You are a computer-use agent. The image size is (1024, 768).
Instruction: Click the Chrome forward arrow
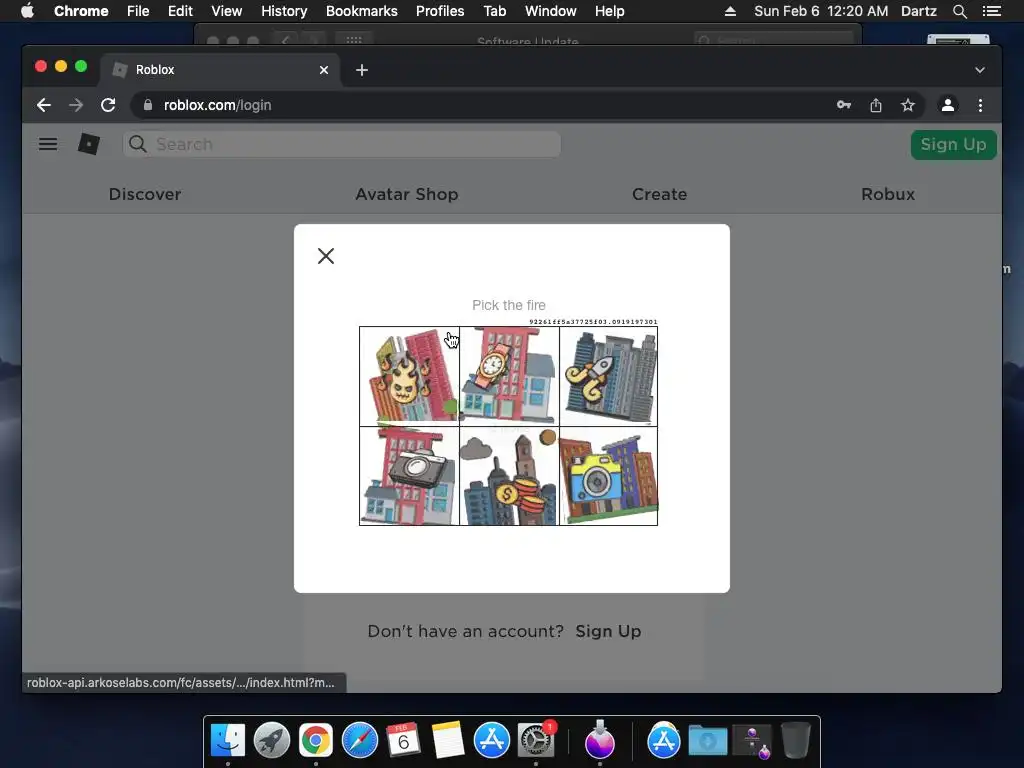click(x=76, y=105)
